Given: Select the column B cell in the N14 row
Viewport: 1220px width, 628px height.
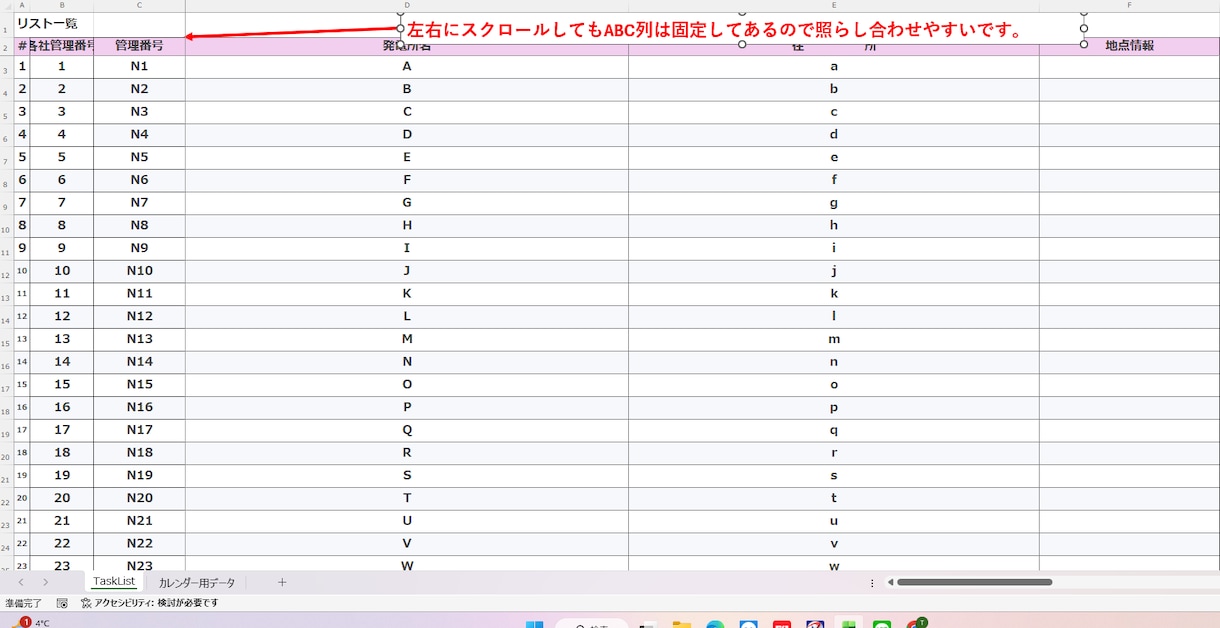Looking at the screenshot, I should 62,361.
